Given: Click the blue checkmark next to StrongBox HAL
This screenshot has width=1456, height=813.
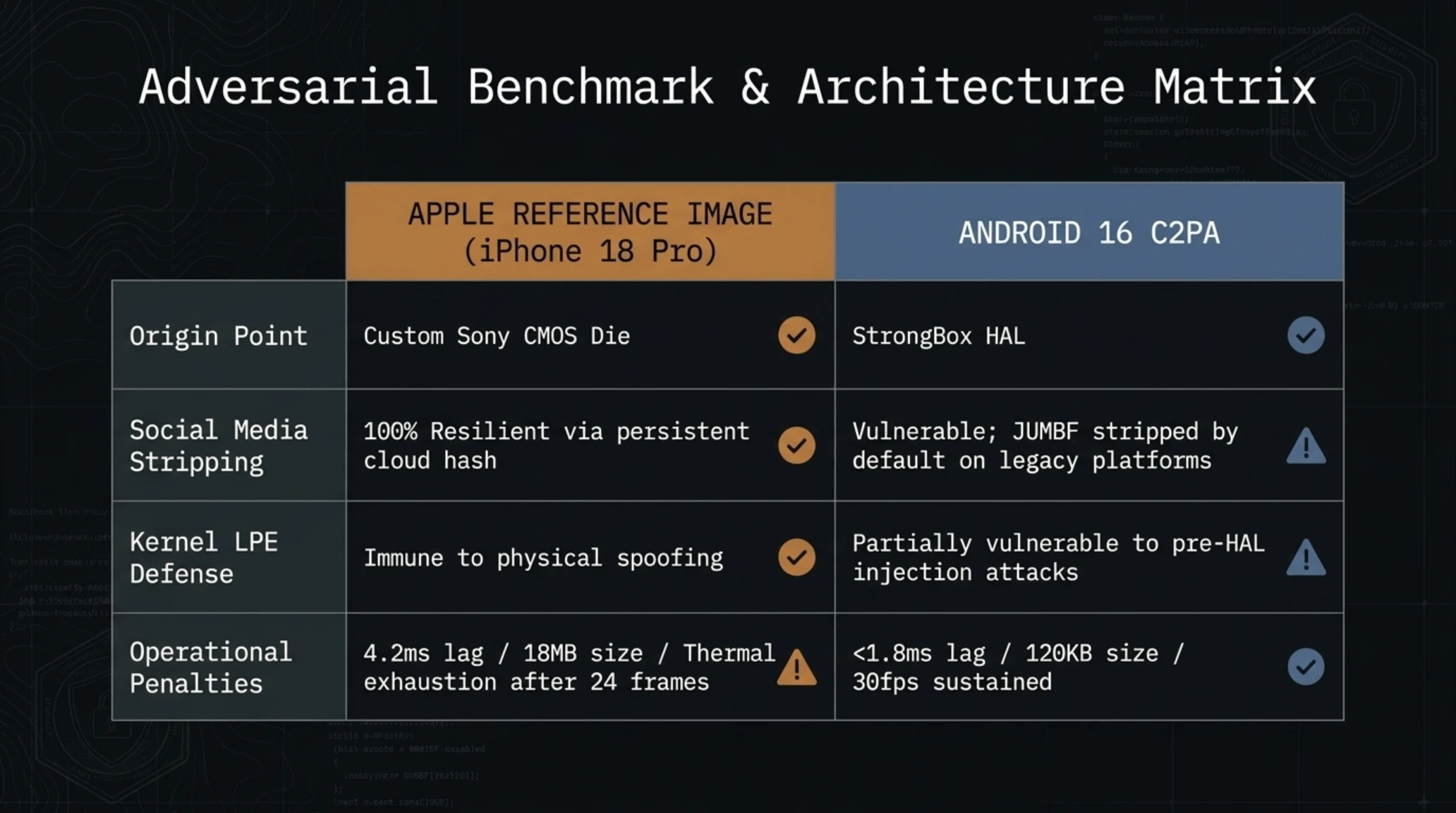Looking at the screenshot, I should 1306,335.
